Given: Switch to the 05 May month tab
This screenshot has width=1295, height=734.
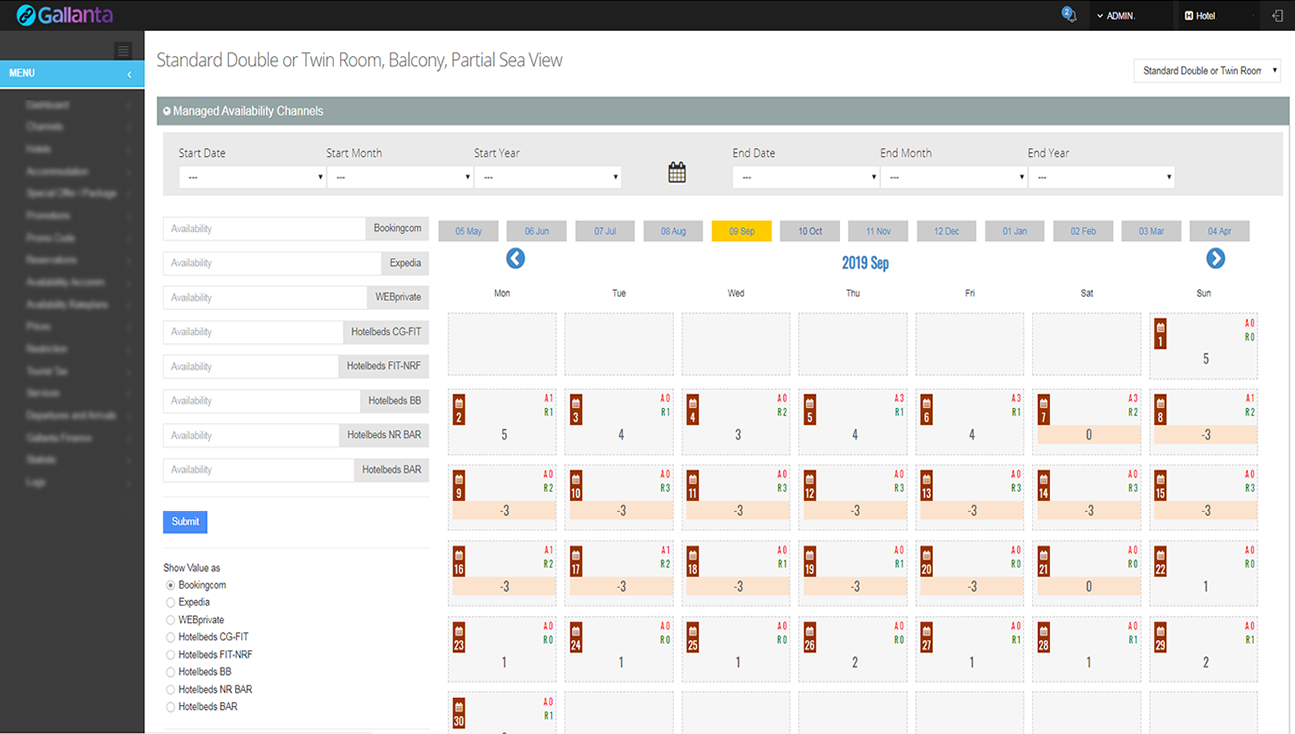Looking at the screenshot, I should click(x=468, y=231).
